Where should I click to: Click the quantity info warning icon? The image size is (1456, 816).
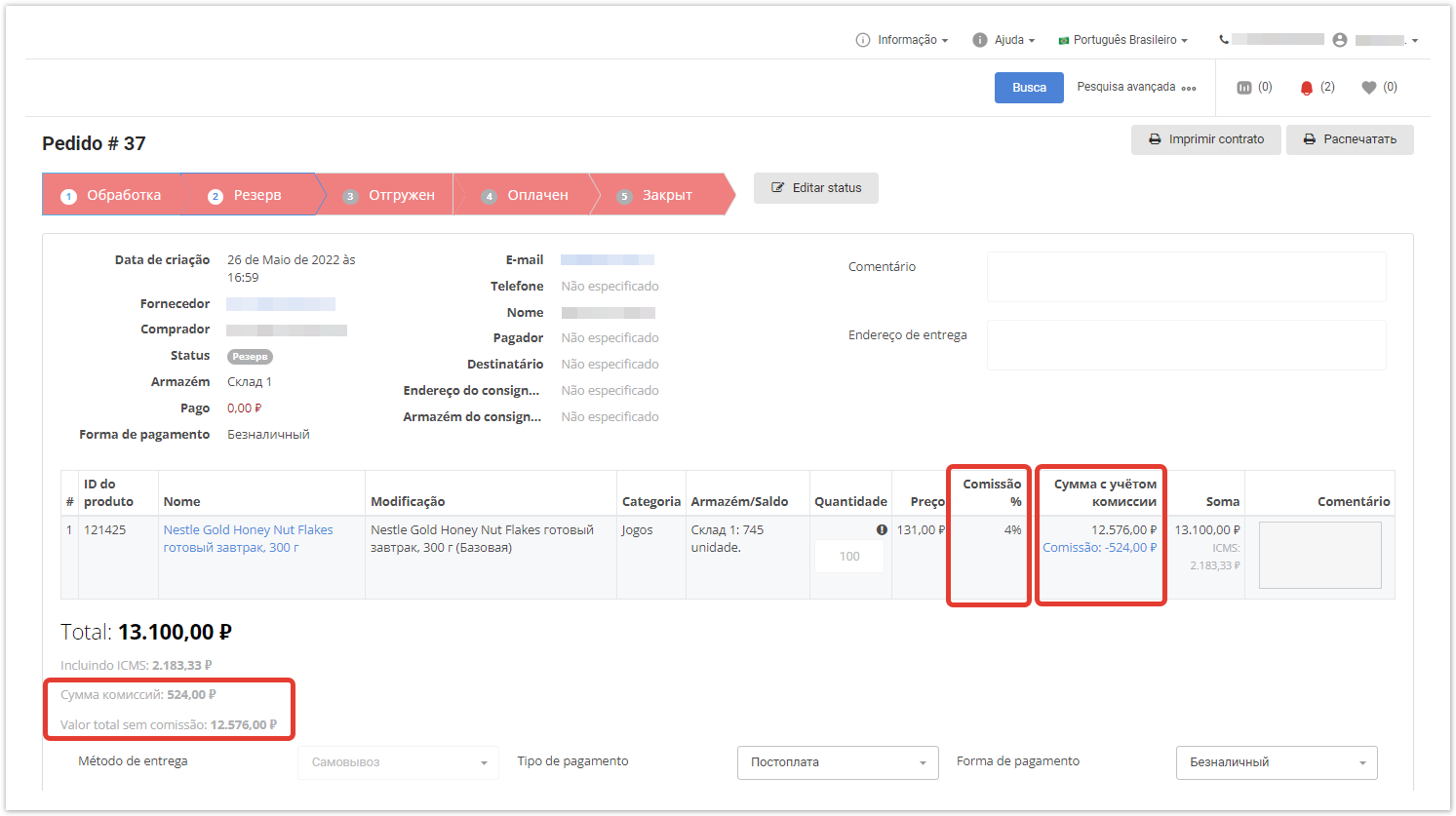(882, 530)
